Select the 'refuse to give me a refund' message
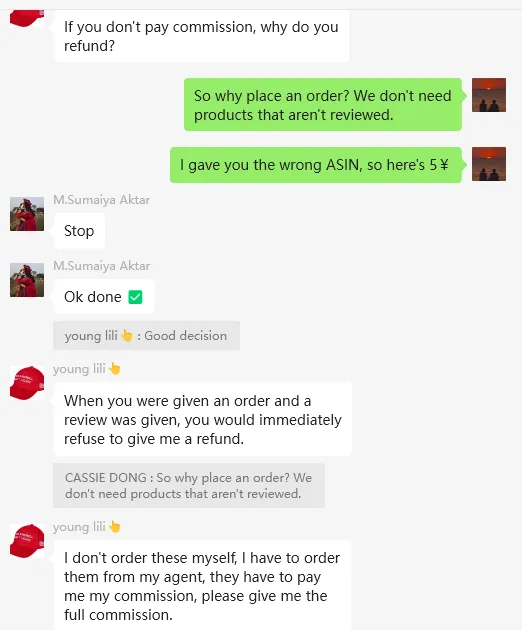This screenshot has height=630, width=522. [x=203, y=419]
